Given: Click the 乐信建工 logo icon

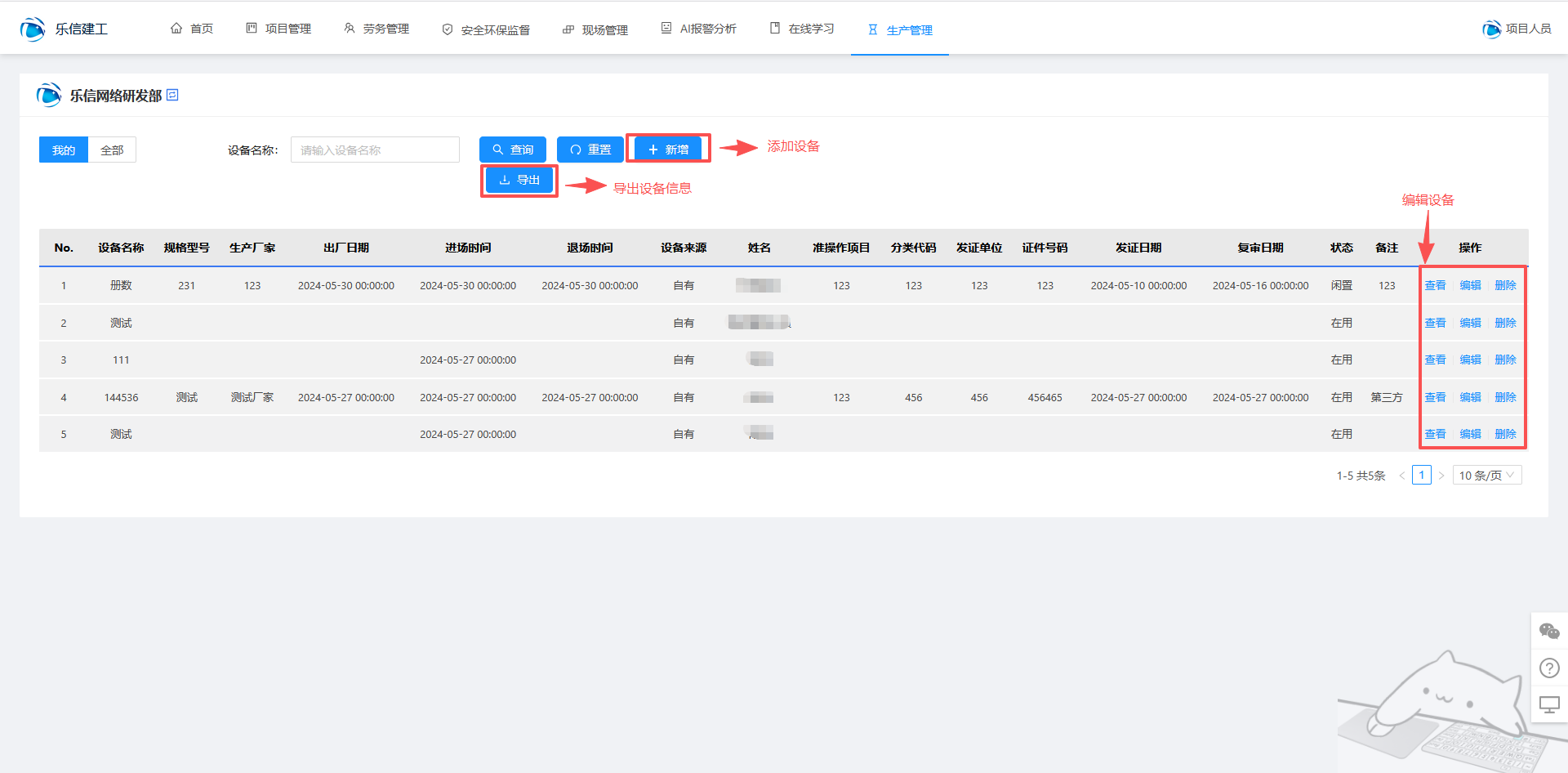Looking at the screenshot, I should coord(33,29).
